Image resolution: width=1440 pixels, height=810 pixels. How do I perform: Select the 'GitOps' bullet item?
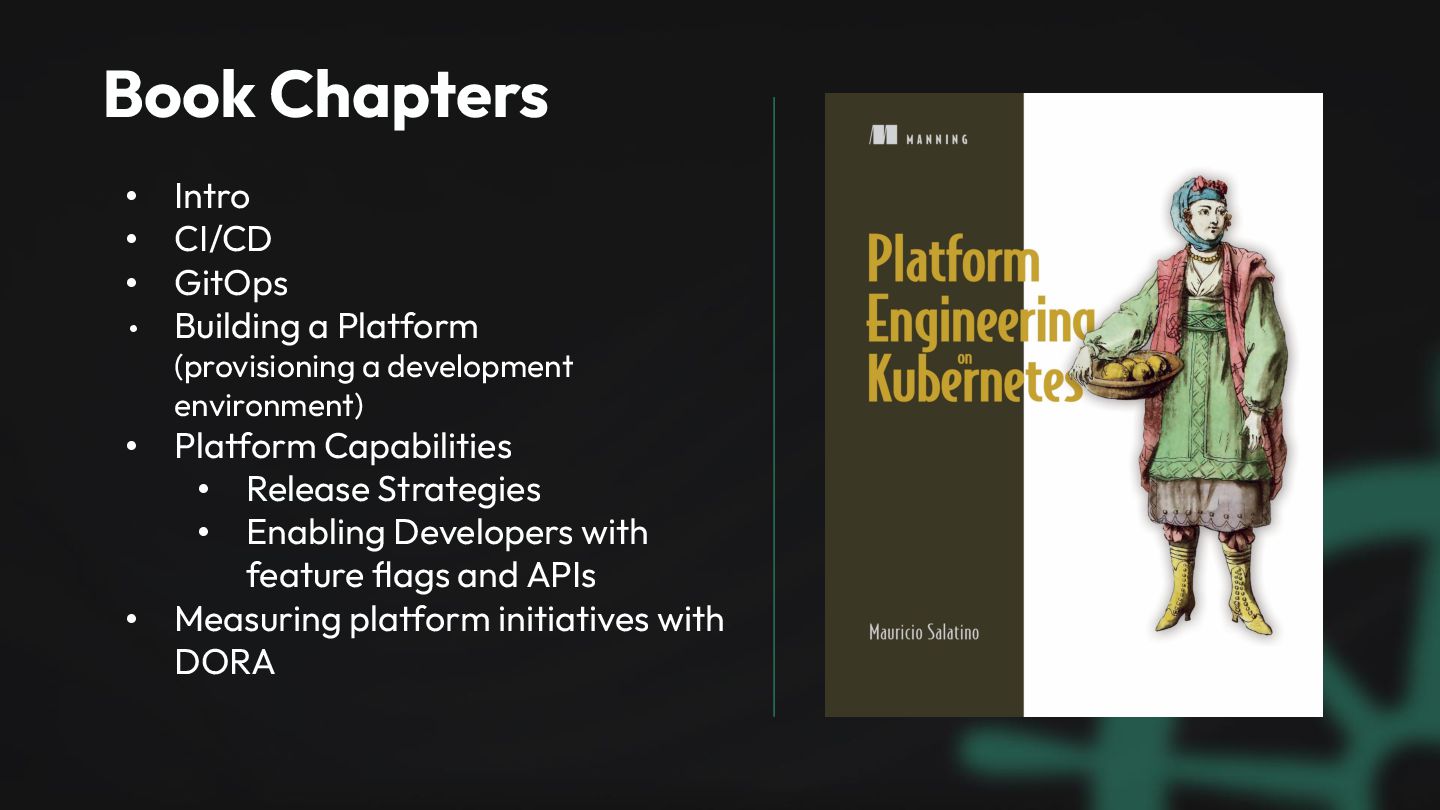point(231,283)
